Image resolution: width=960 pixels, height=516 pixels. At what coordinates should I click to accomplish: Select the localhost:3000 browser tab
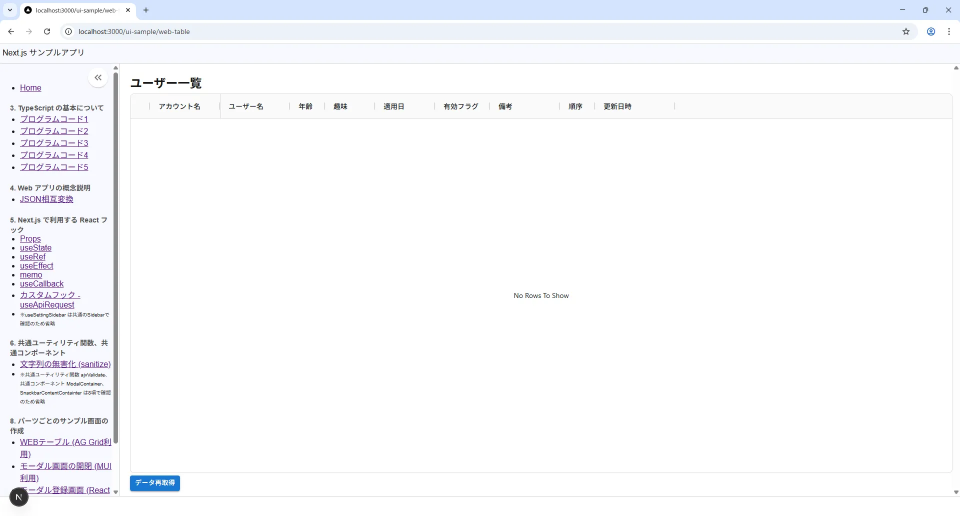click(x=78, y=10)
